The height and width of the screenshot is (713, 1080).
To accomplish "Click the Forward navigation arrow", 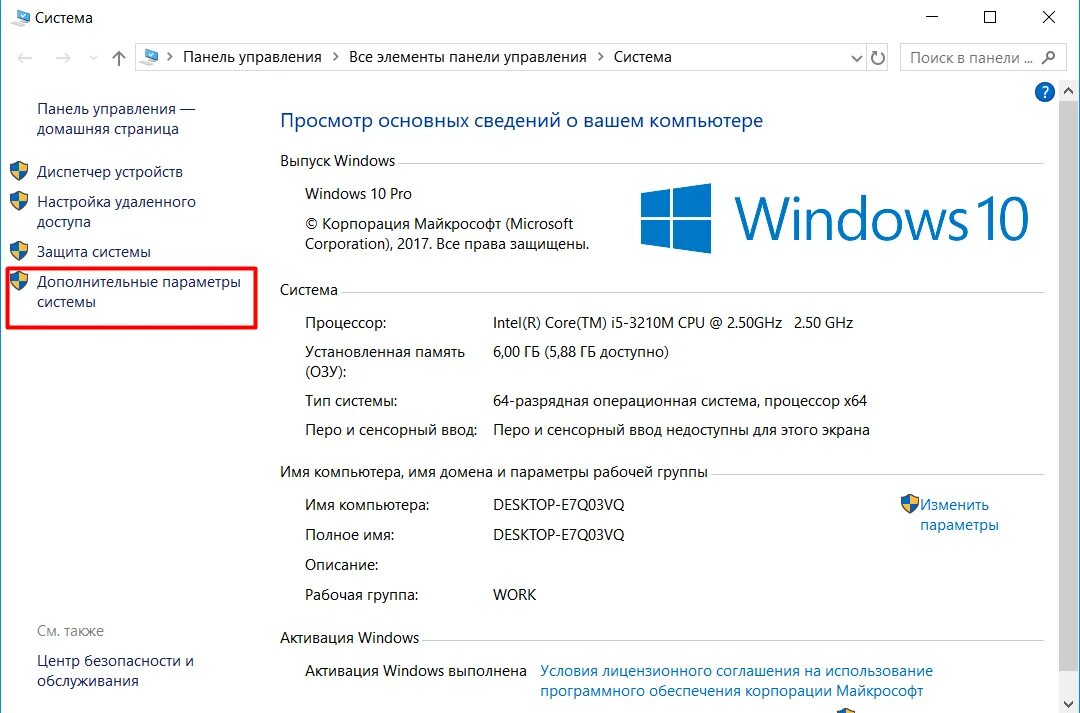I will [x=63, y=58].
